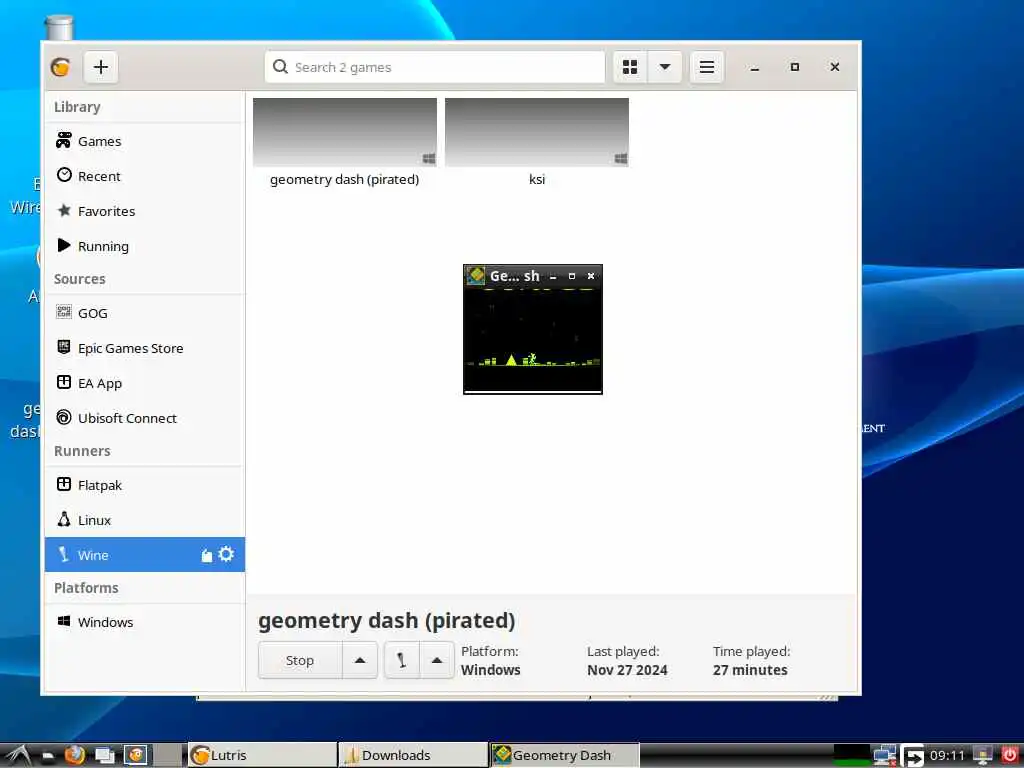Open the EA App source

click(145, 383)
